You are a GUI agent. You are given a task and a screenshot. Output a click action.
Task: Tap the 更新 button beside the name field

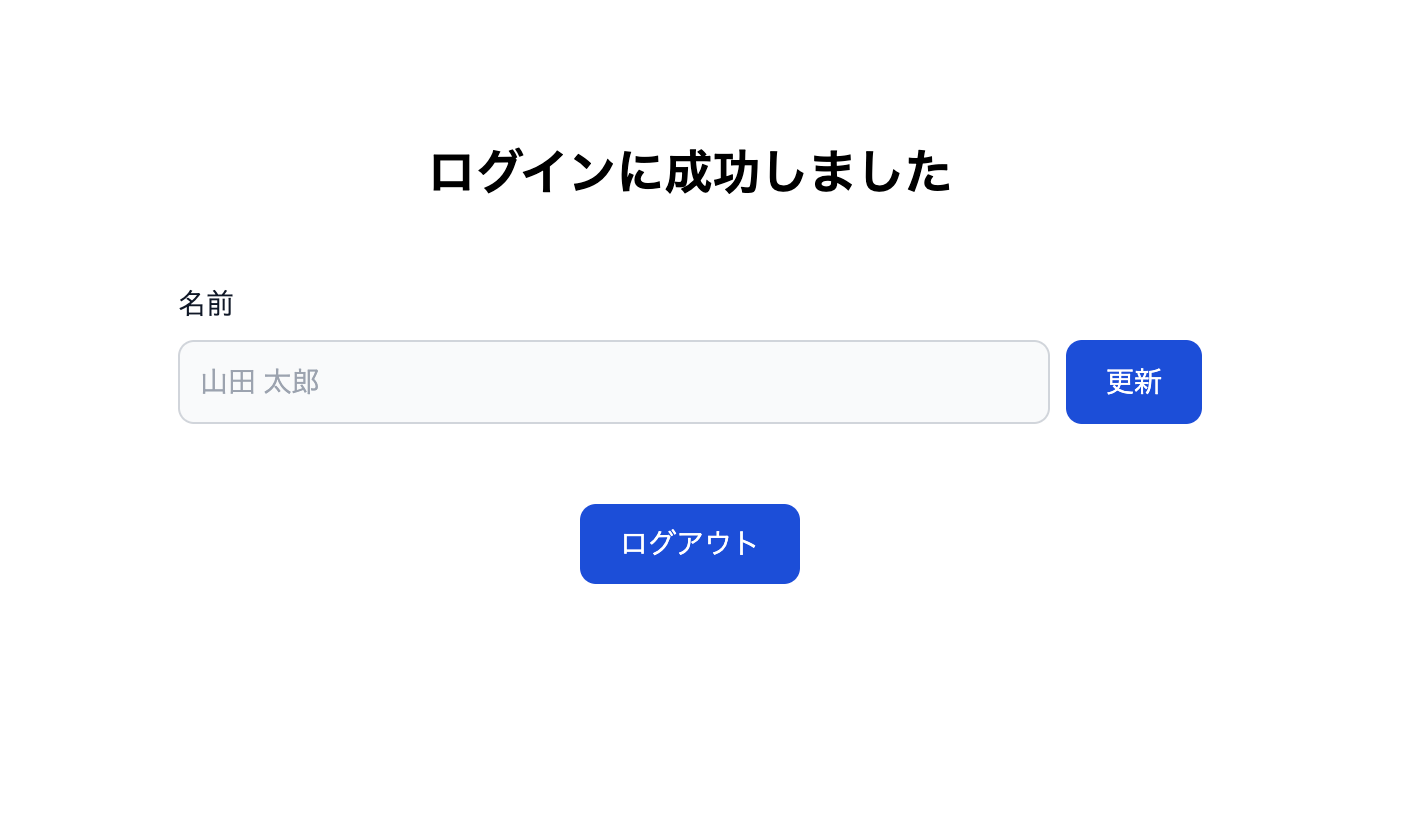pyautogui.click(x=1133, y=382)
